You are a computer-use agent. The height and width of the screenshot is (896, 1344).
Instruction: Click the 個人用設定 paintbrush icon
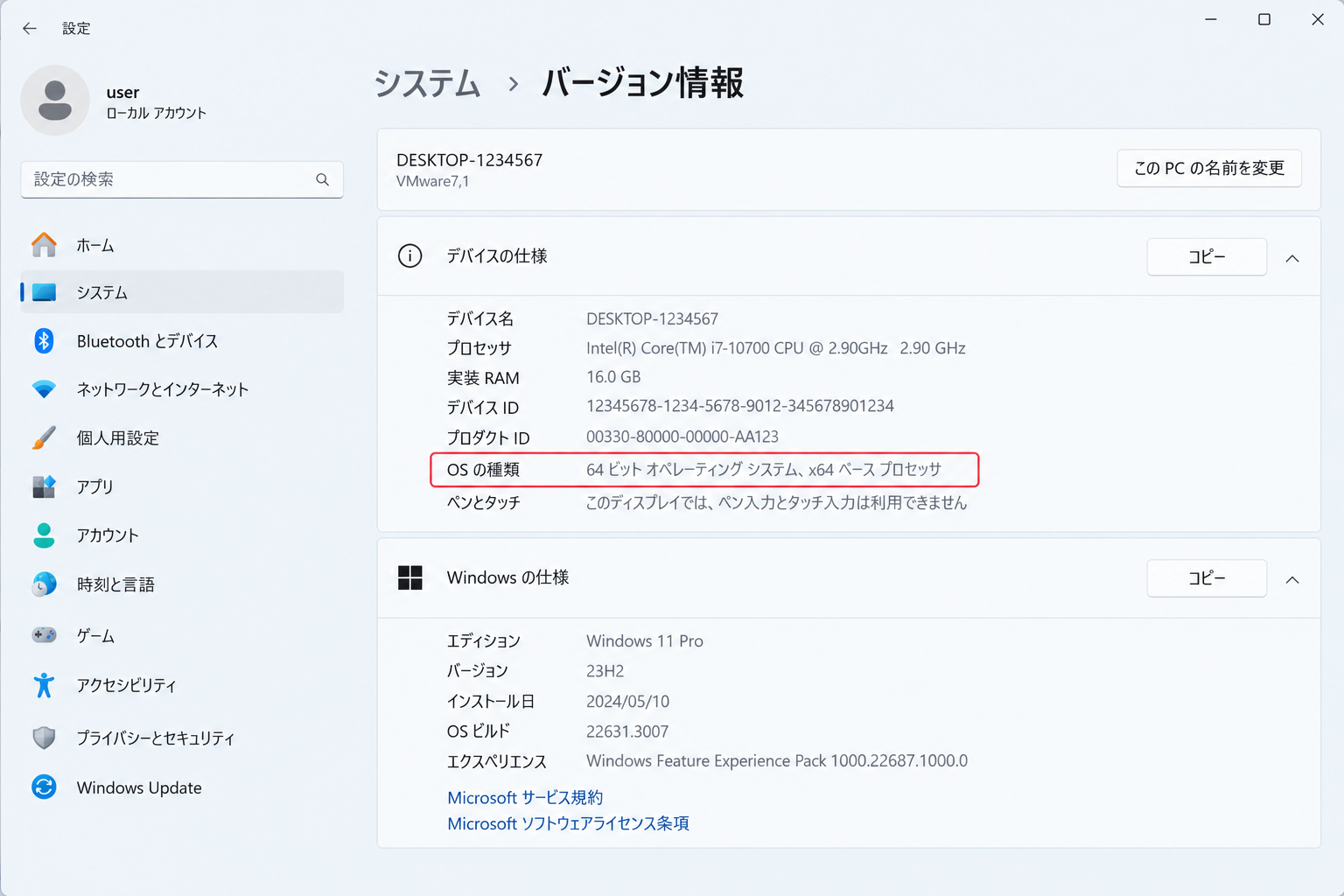44,437
